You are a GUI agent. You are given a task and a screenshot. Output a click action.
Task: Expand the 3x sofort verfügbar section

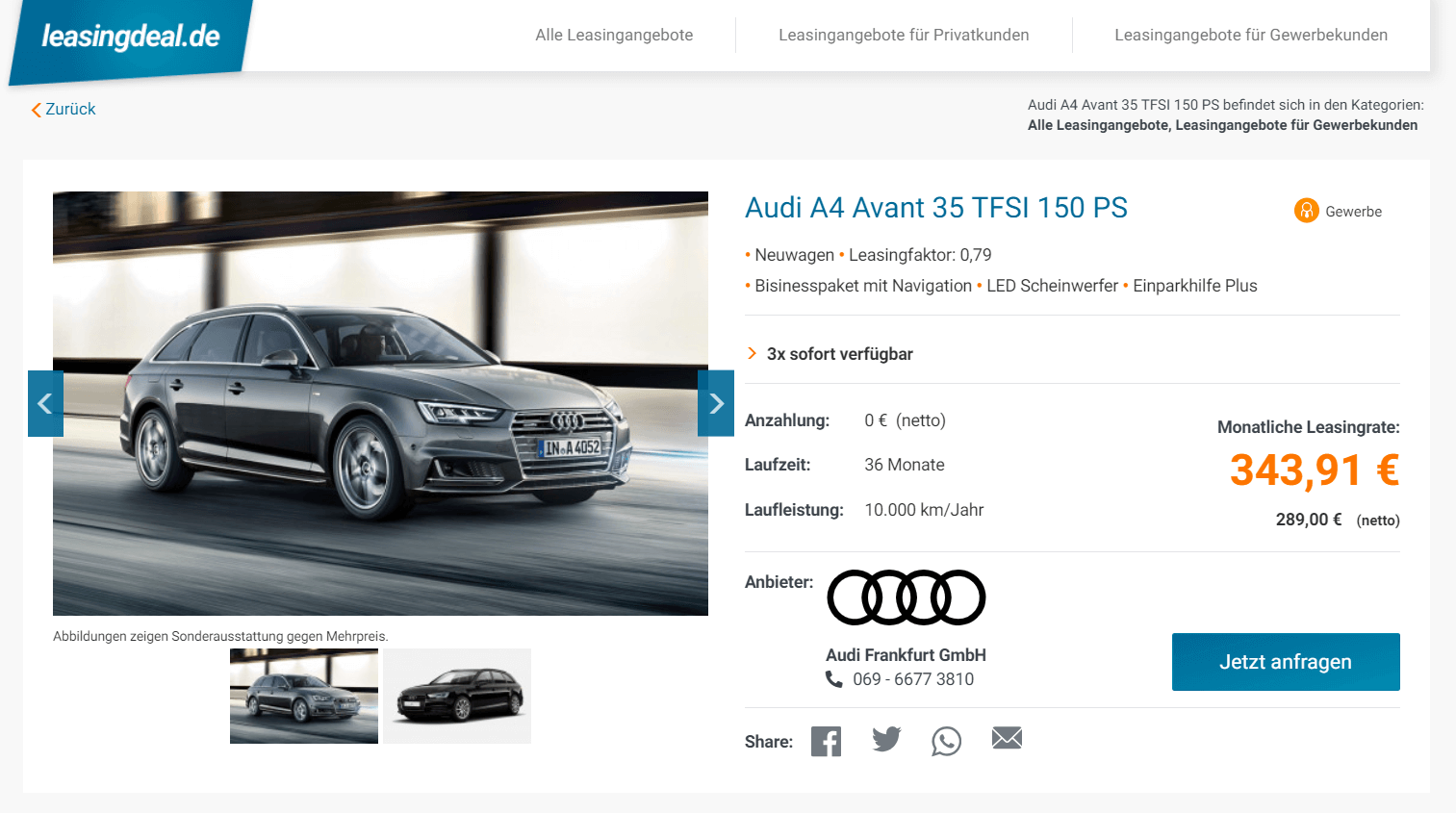830,354
